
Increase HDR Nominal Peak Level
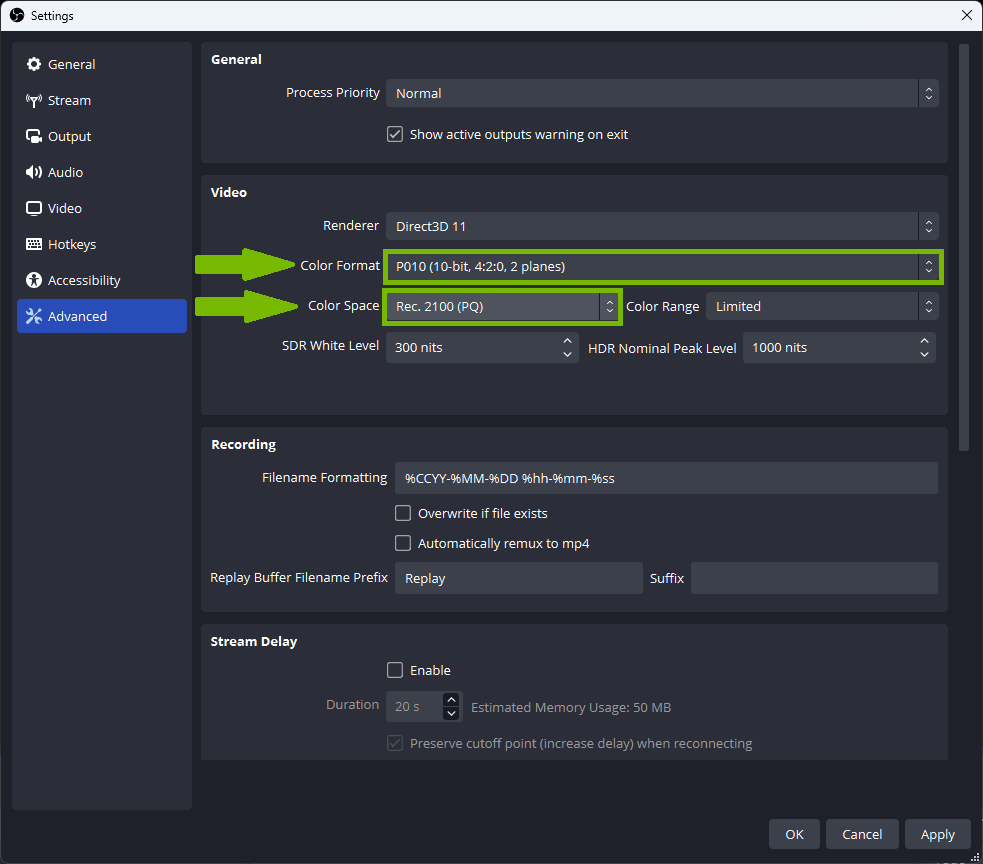[x=924, y=340]
